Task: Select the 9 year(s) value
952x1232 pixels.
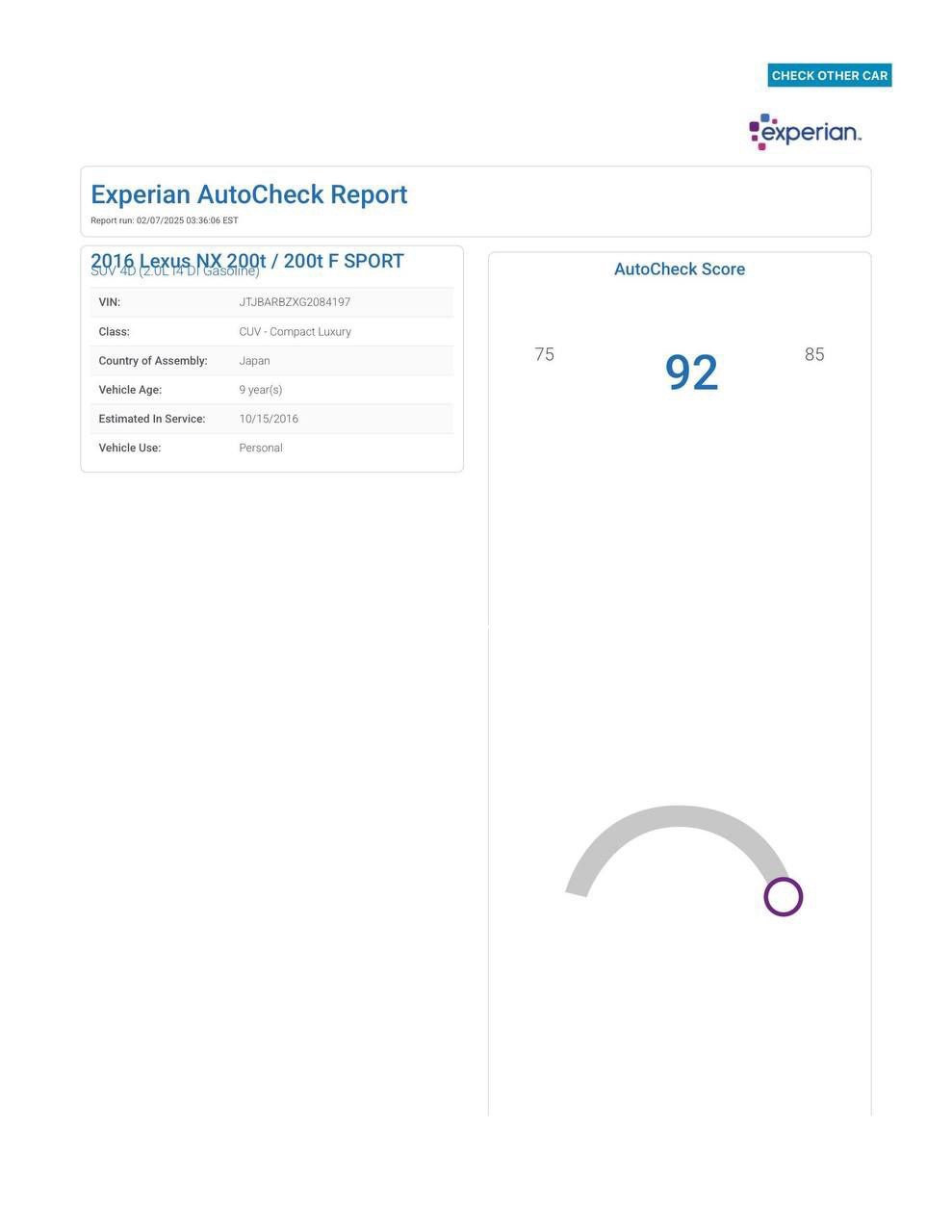Action: tap(261, 390)
